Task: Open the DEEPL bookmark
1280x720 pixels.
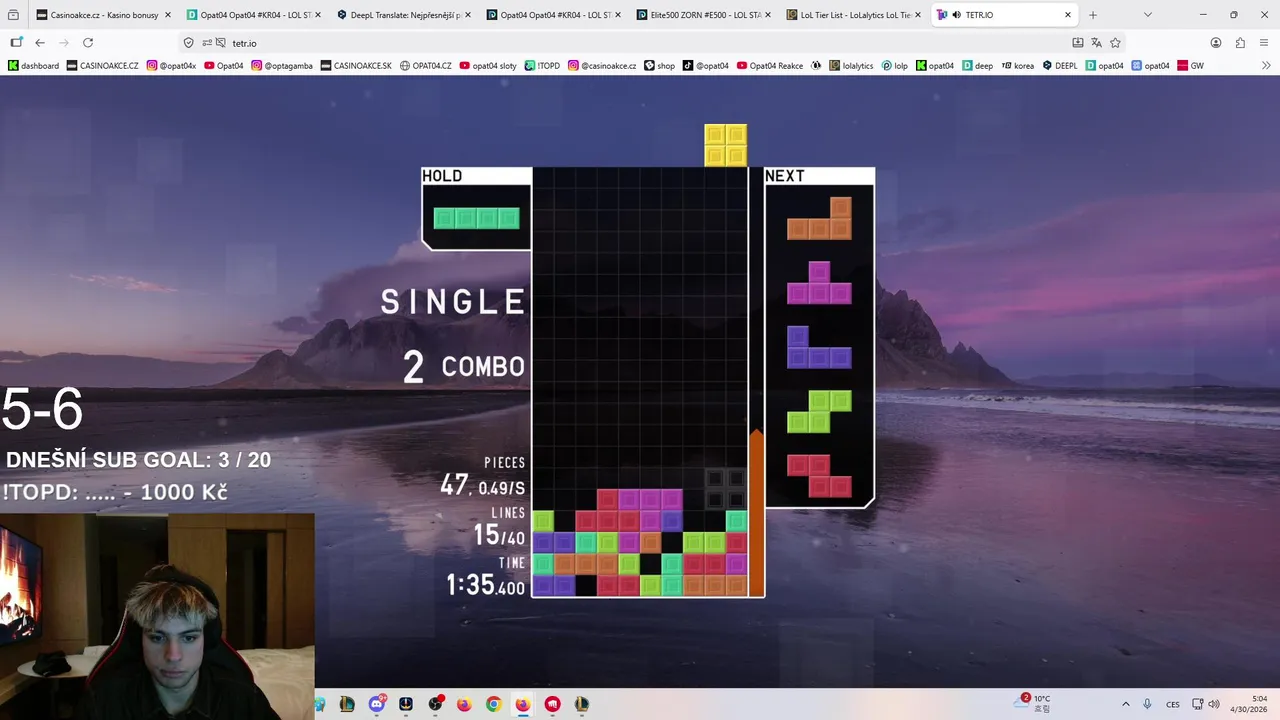Action: click(x=1059, y=66)
